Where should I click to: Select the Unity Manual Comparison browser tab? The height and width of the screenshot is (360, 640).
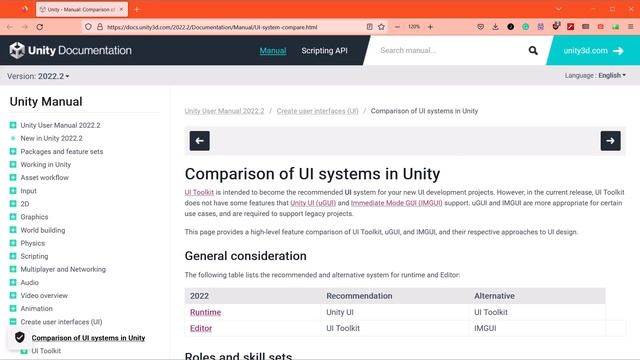(82, 9)
